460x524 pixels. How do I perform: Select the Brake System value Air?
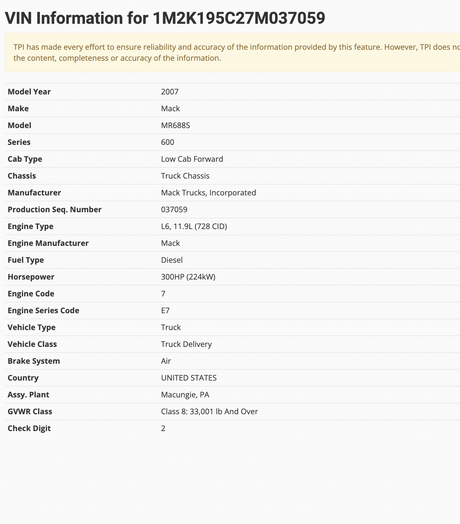(165, 361)
